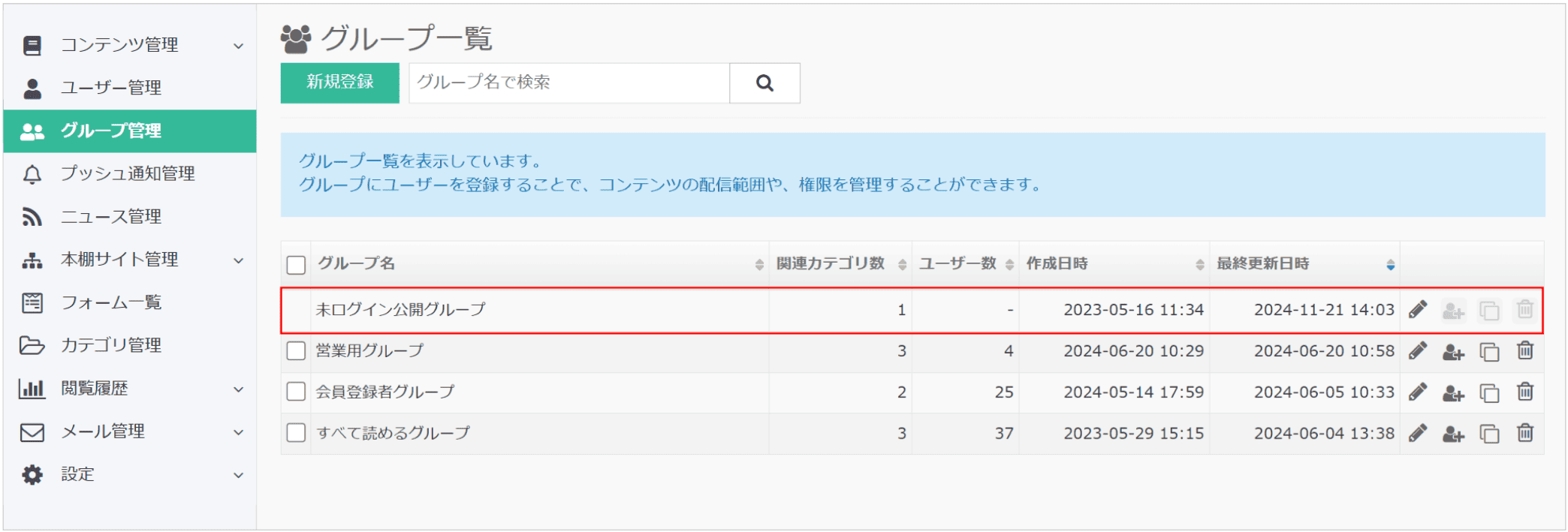Screen dimensions: 1568x532
Task: Select the すべて読めるグループ checkbox
Action: pyautogui.click(x=297, y=434)
